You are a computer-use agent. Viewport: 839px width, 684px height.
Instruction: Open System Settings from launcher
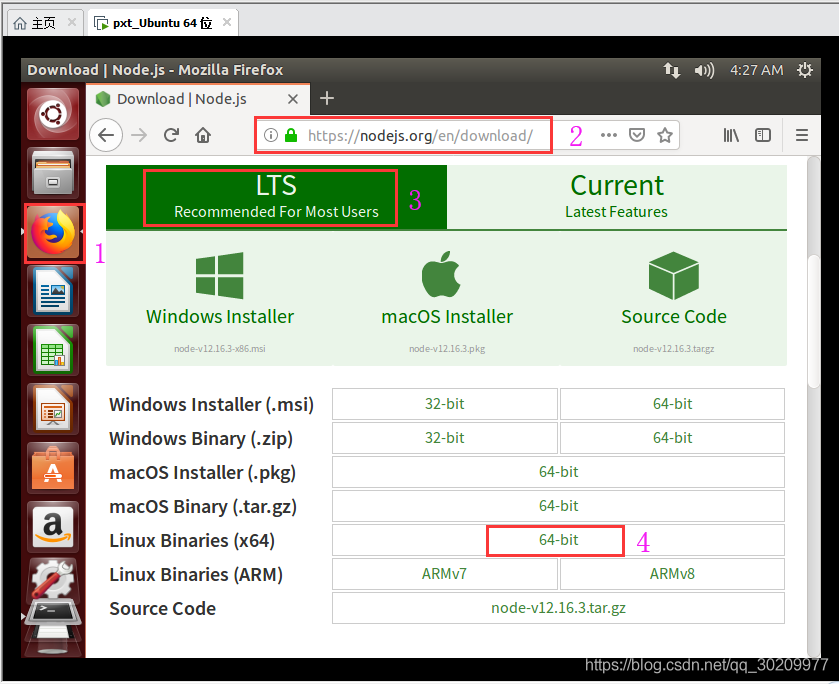[x=53, y=578]
